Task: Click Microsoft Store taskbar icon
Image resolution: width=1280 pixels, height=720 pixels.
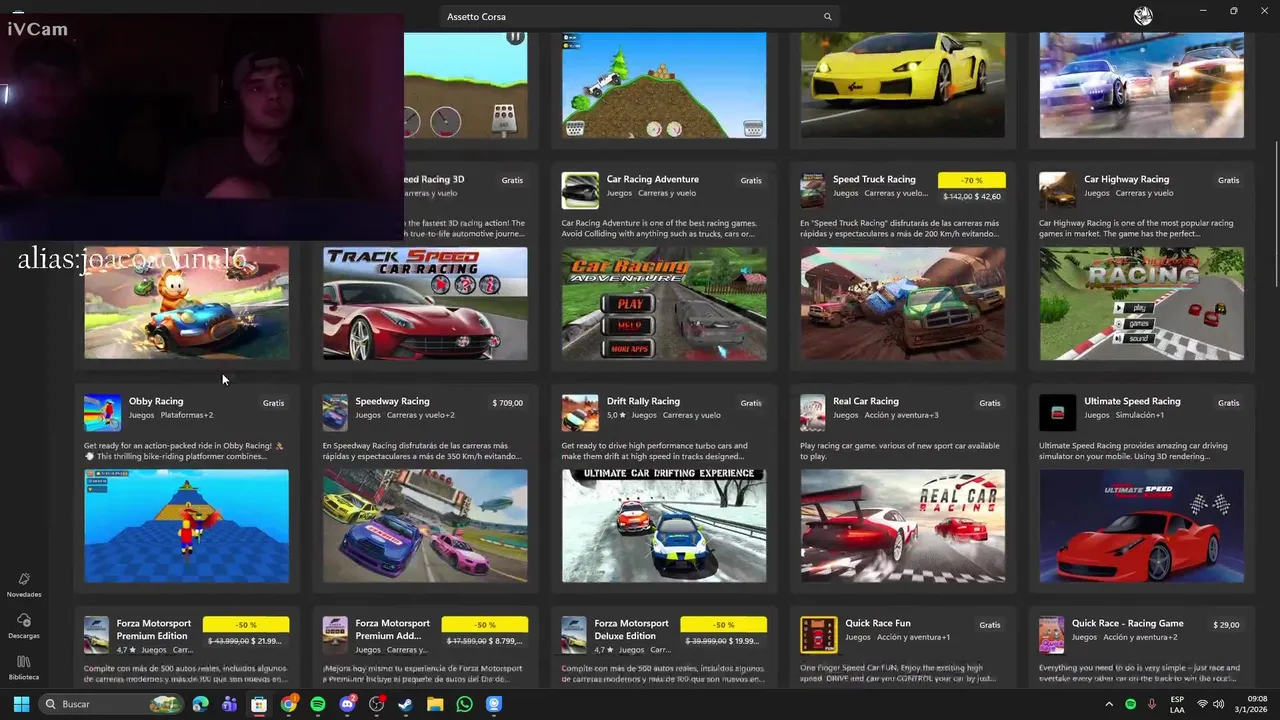Action: coord(259,704)
